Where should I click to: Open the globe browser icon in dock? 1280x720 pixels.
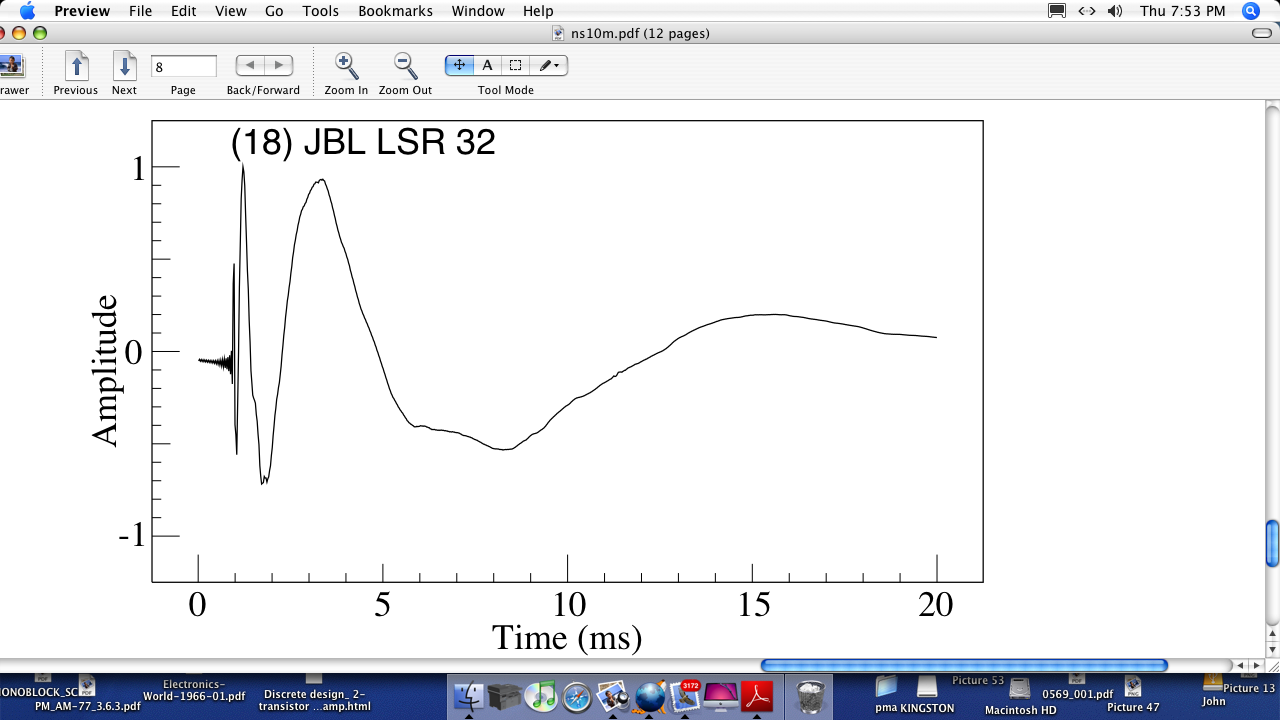tap(649, 695)
